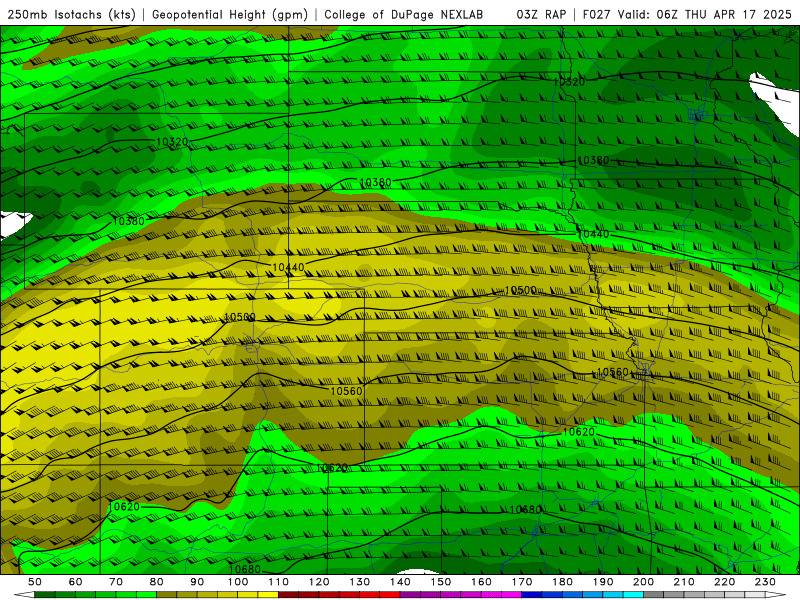Select the "06Z THU APR 17 2025" valid time
Viewport: 800px width, 600px height.
(724, 15)
